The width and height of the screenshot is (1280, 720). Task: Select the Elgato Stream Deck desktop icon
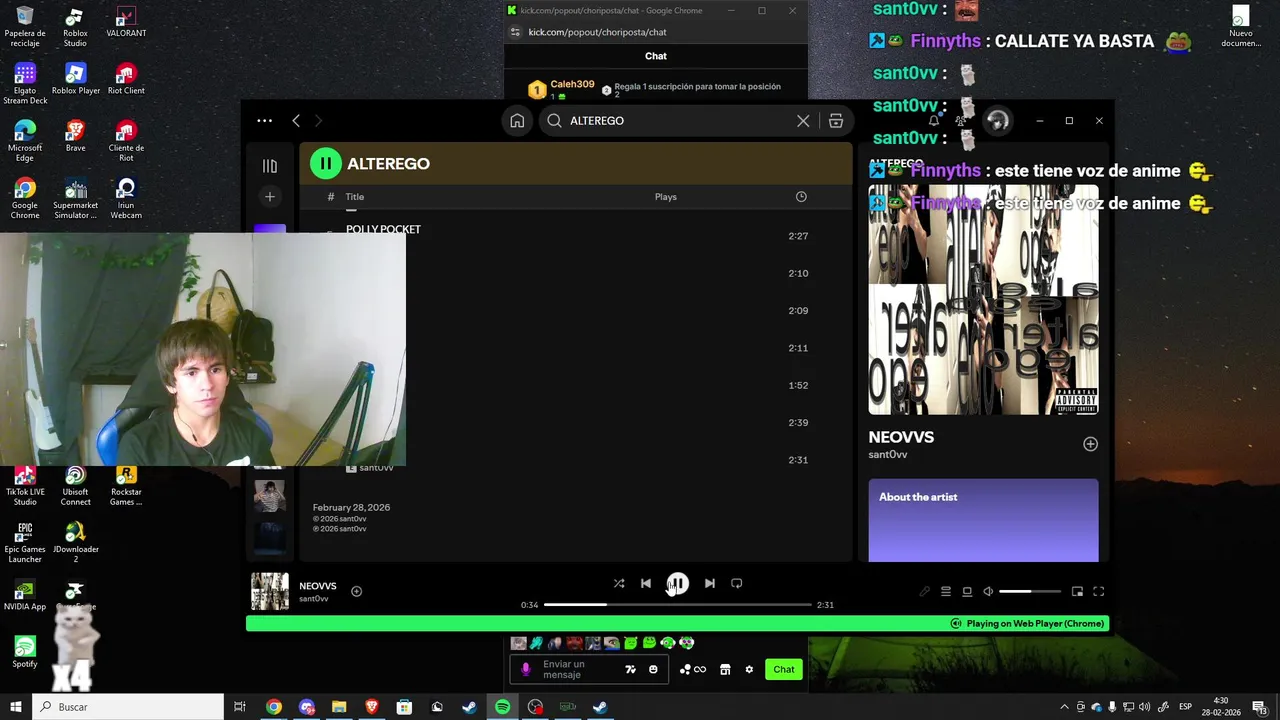pos(25,84)
